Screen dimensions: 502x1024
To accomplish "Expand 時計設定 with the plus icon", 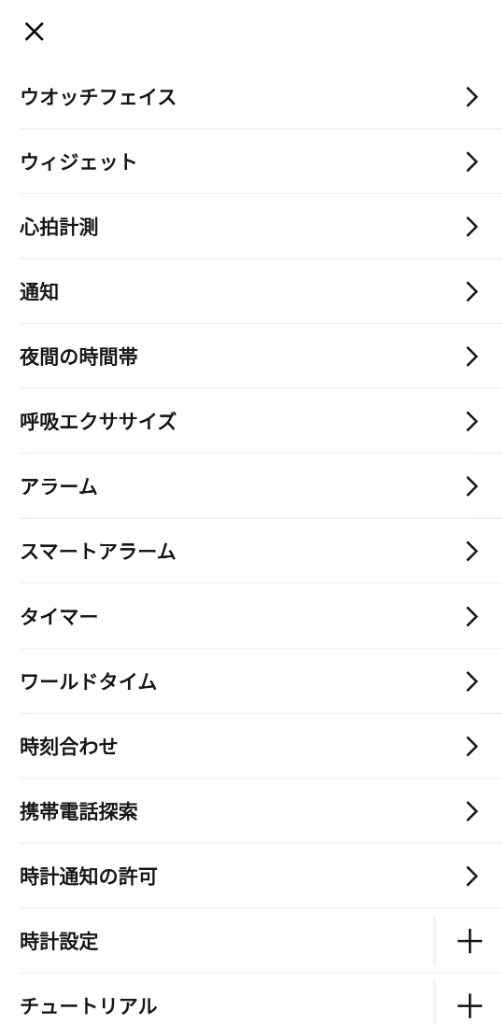I will (x=469, y=941).
